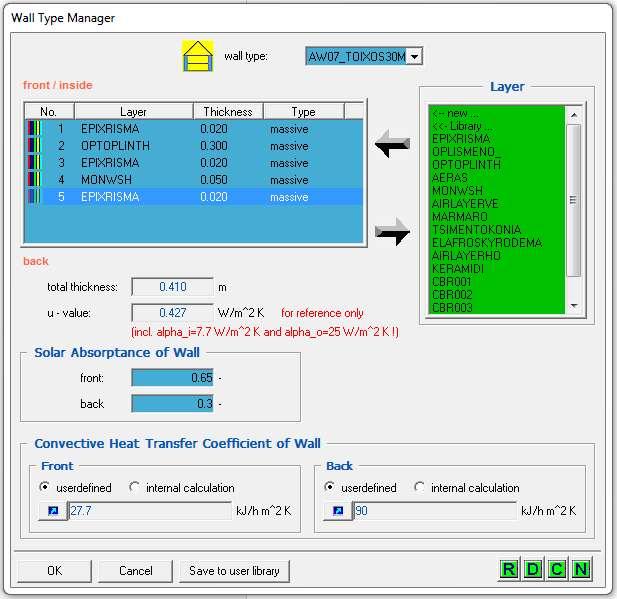Screen dimensions: 617x599
Task: Open the wall type dropdown AW07_TOIXOS30M
Action: click(x=414, y=57)
